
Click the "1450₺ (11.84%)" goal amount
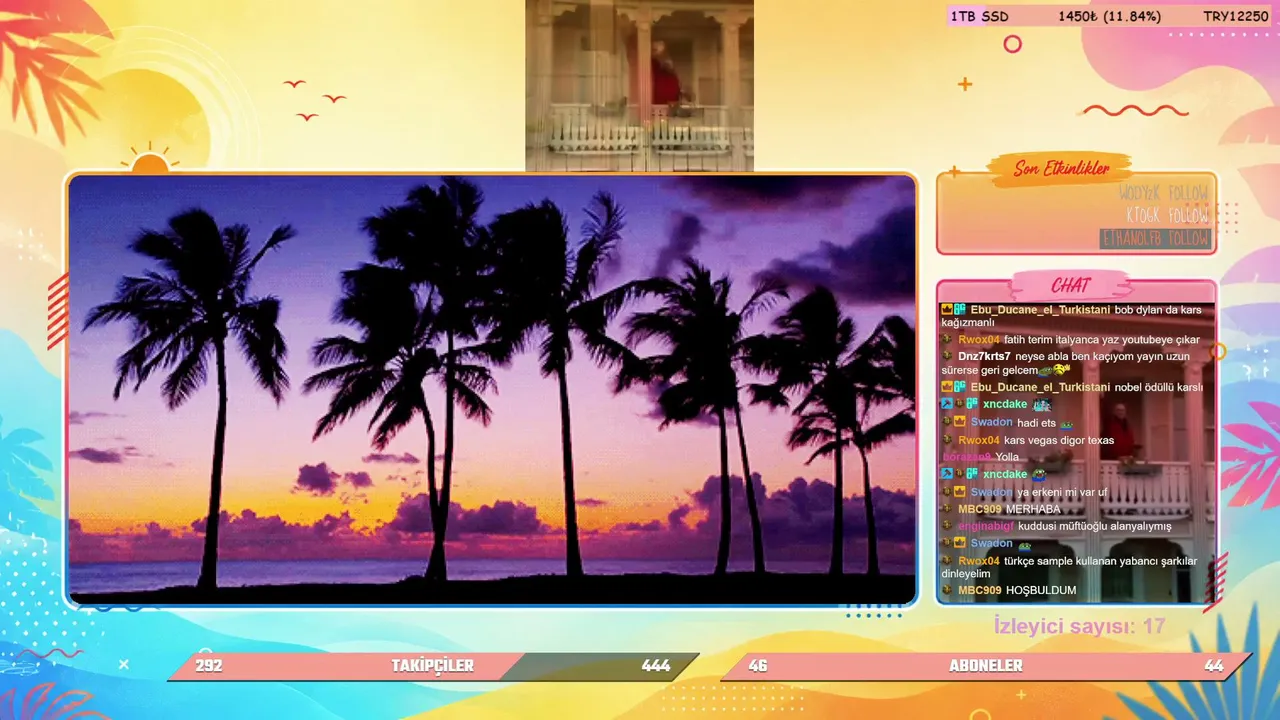(x=1109, y=16)
